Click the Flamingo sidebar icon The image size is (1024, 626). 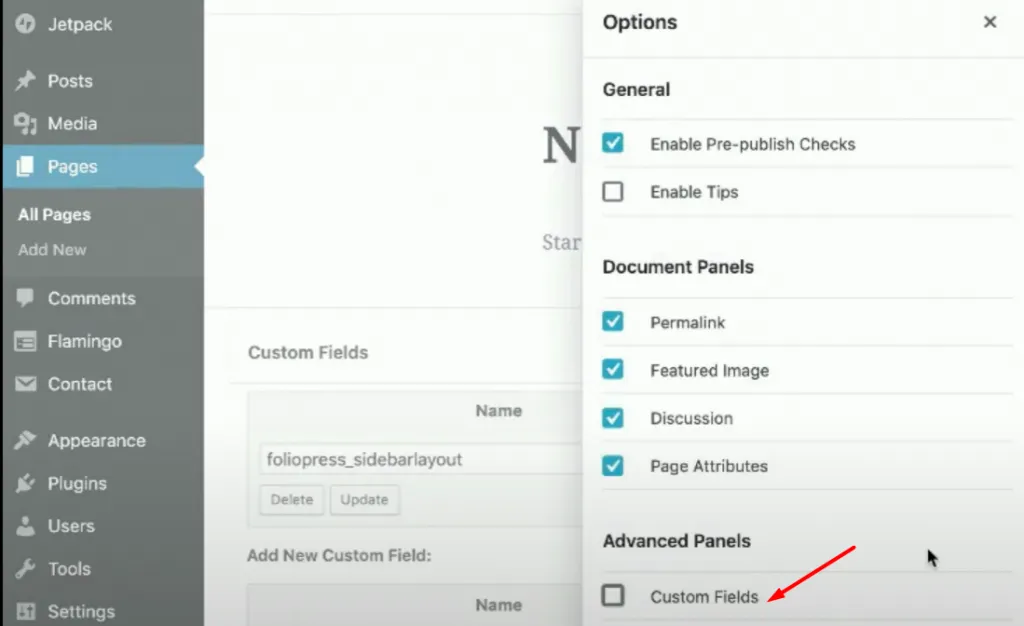25,341
